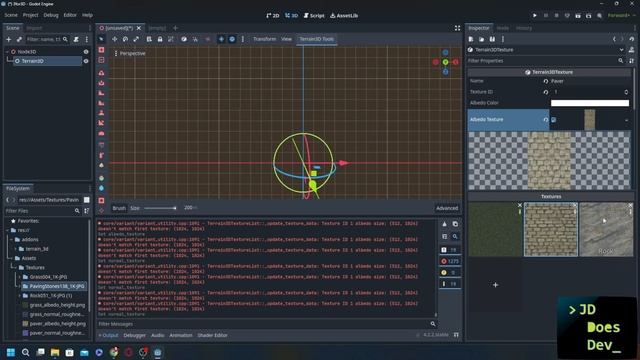This screenshot has height=360, width=640.
Task: Switch to the Script workspace
Action: pyautogui.click(x=314, y=16)
